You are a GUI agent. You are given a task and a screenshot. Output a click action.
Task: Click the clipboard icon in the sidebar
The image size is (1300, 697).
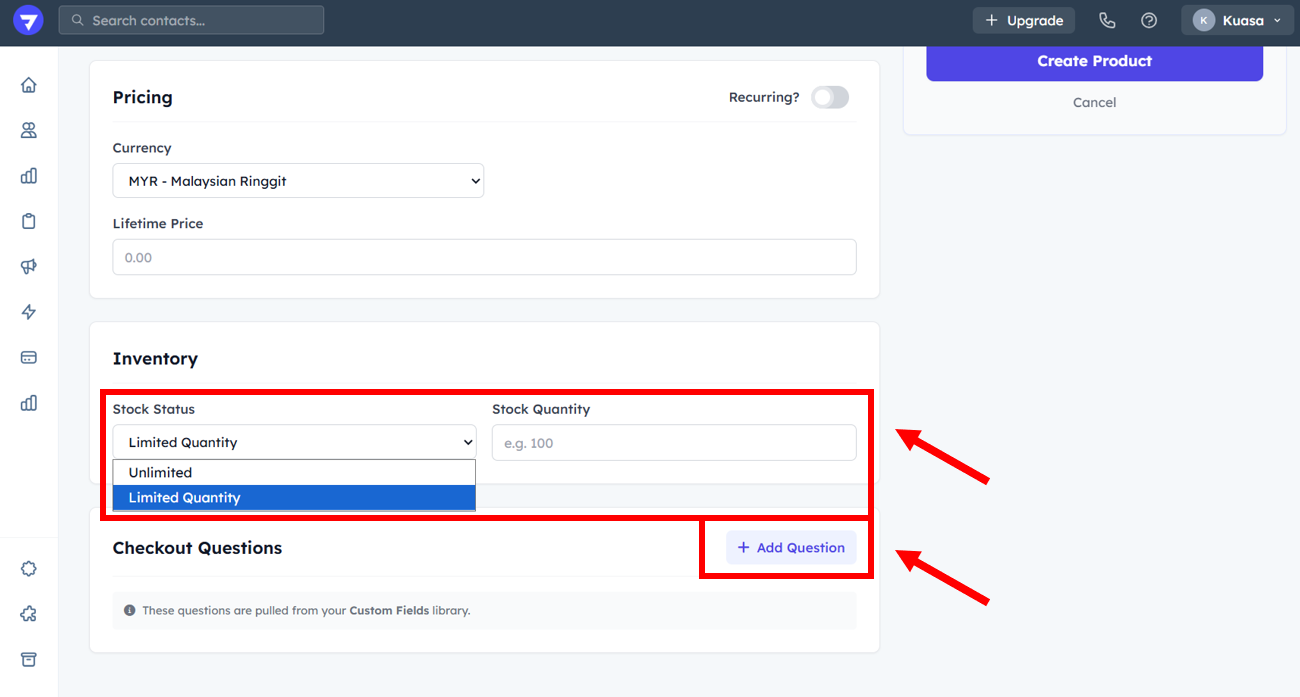pos(29,221)
